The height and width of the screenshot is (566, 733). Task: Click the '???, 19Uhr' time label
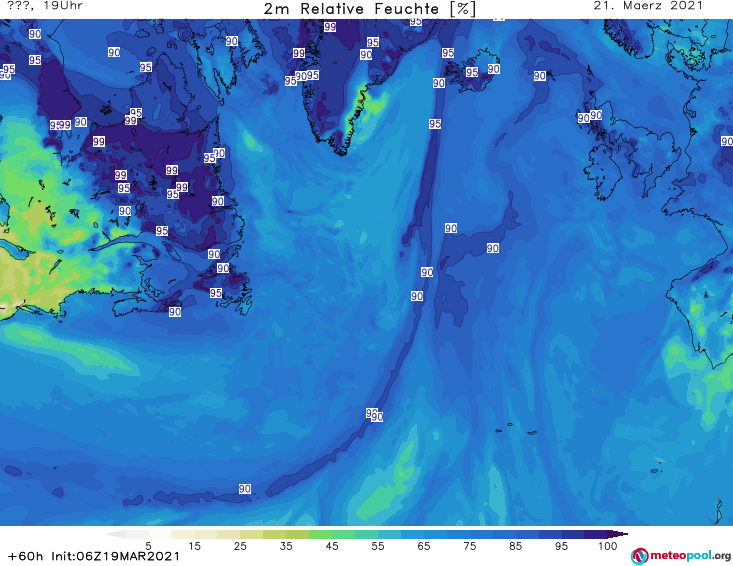[45, 6]
